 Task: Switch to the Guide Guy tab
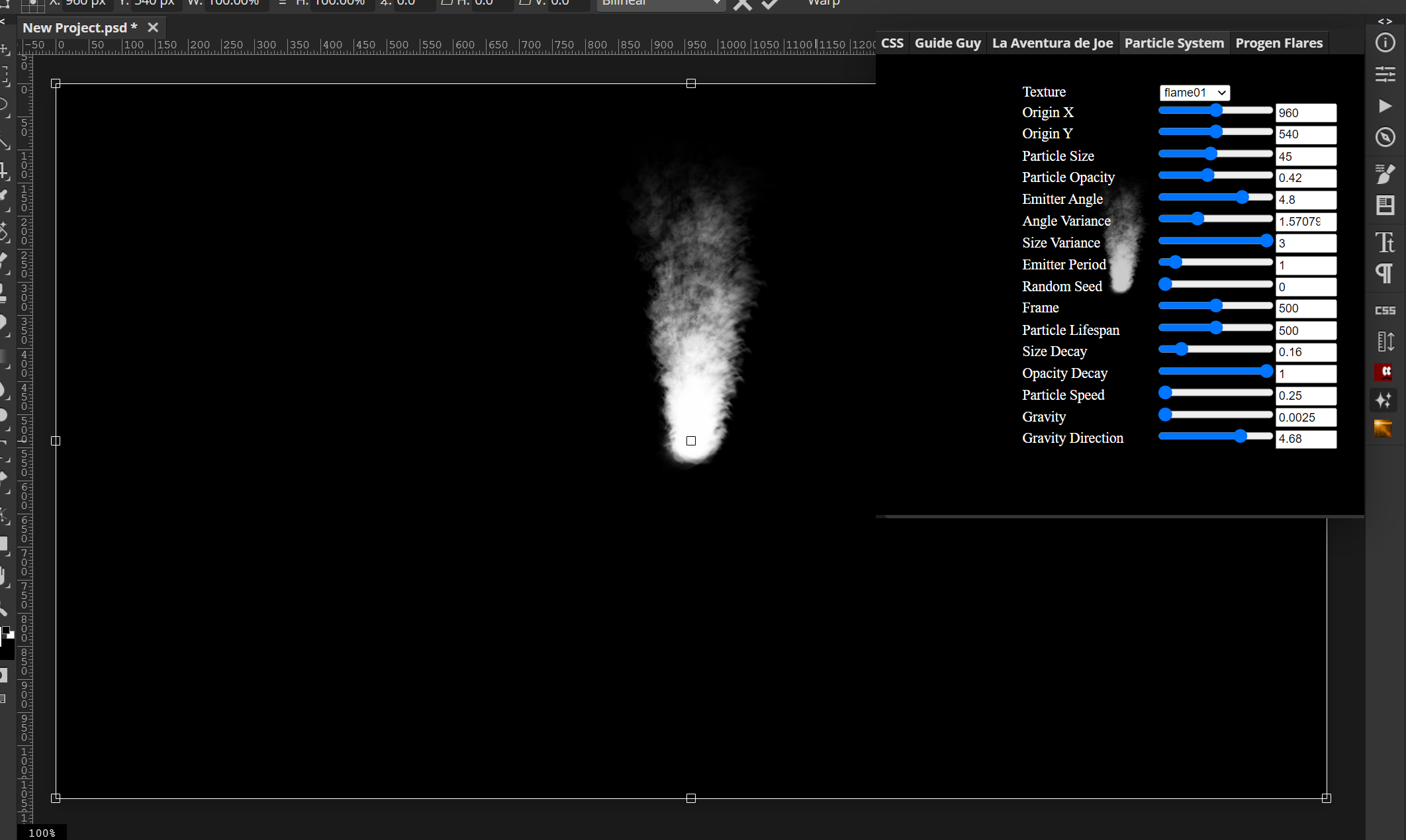[947, 42]
